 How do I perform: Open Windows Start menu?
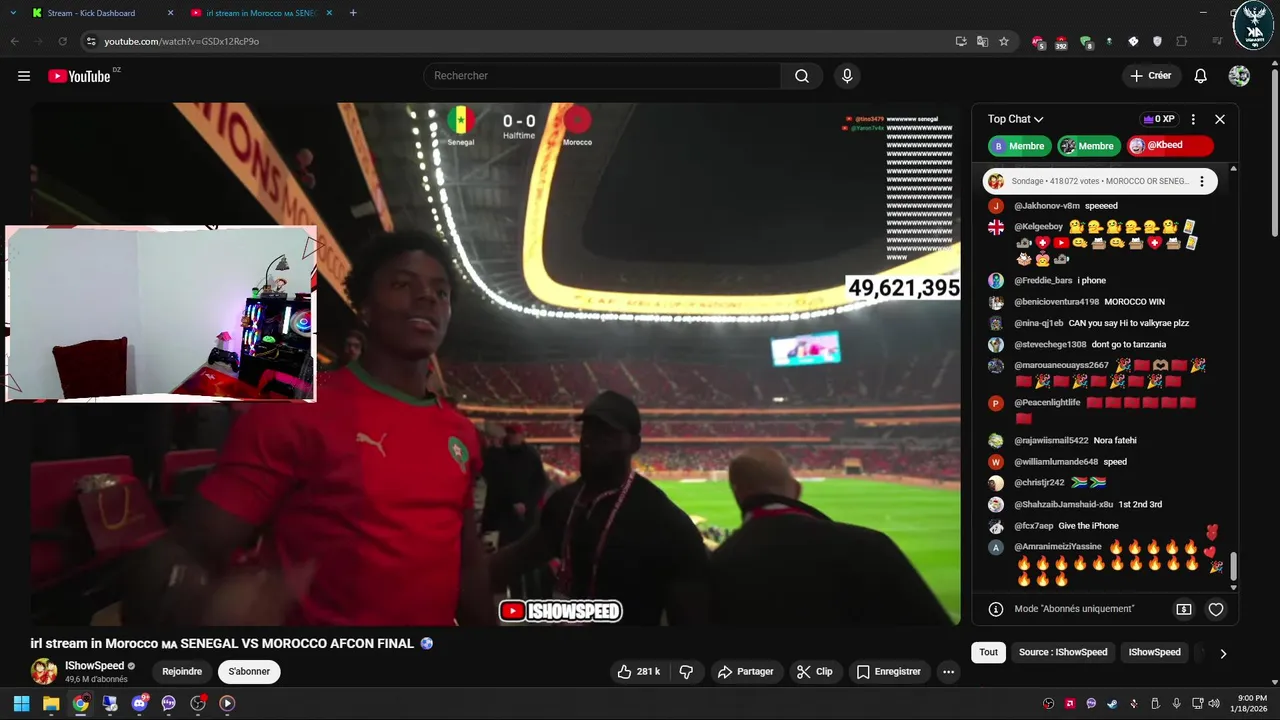pyautogui.click(x=21, y=703)
